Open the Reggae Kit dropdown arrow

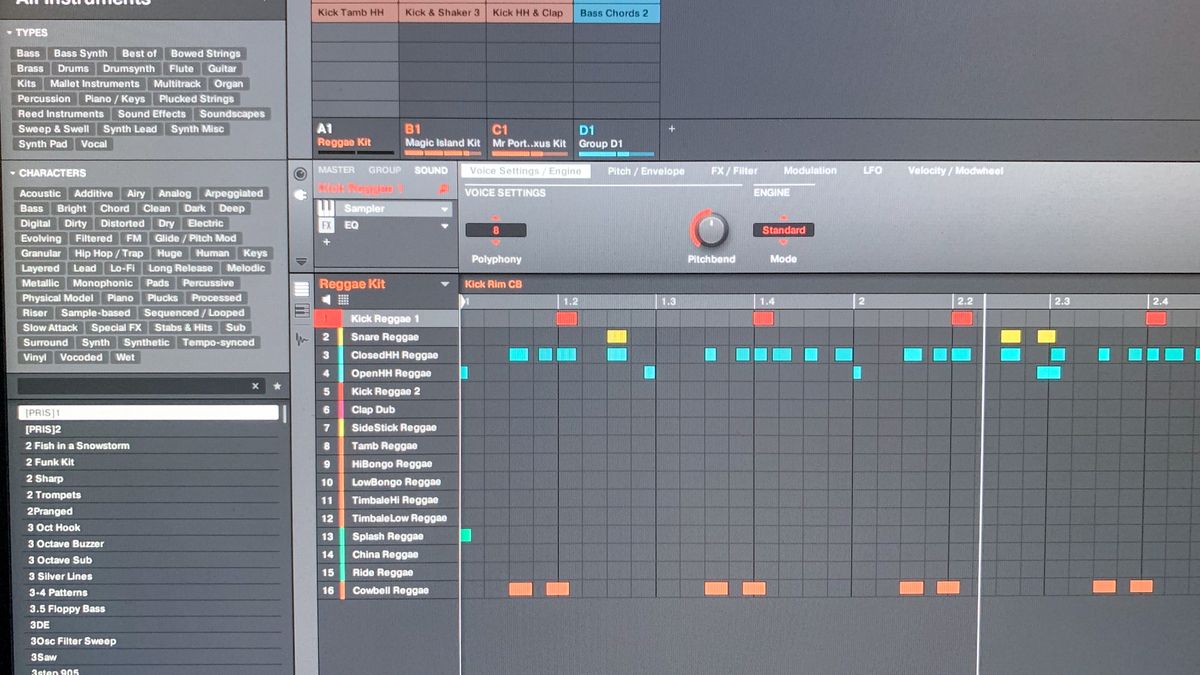point(444,284)
